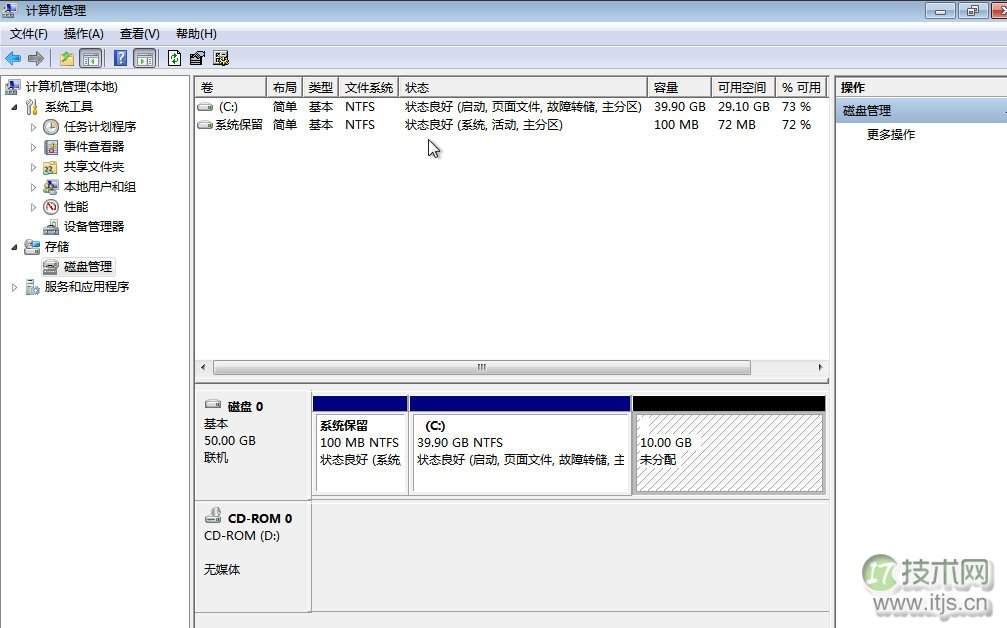Open the 查看(V) menu
Screen dimensions: 1007x628
click(x=138, y=33)
